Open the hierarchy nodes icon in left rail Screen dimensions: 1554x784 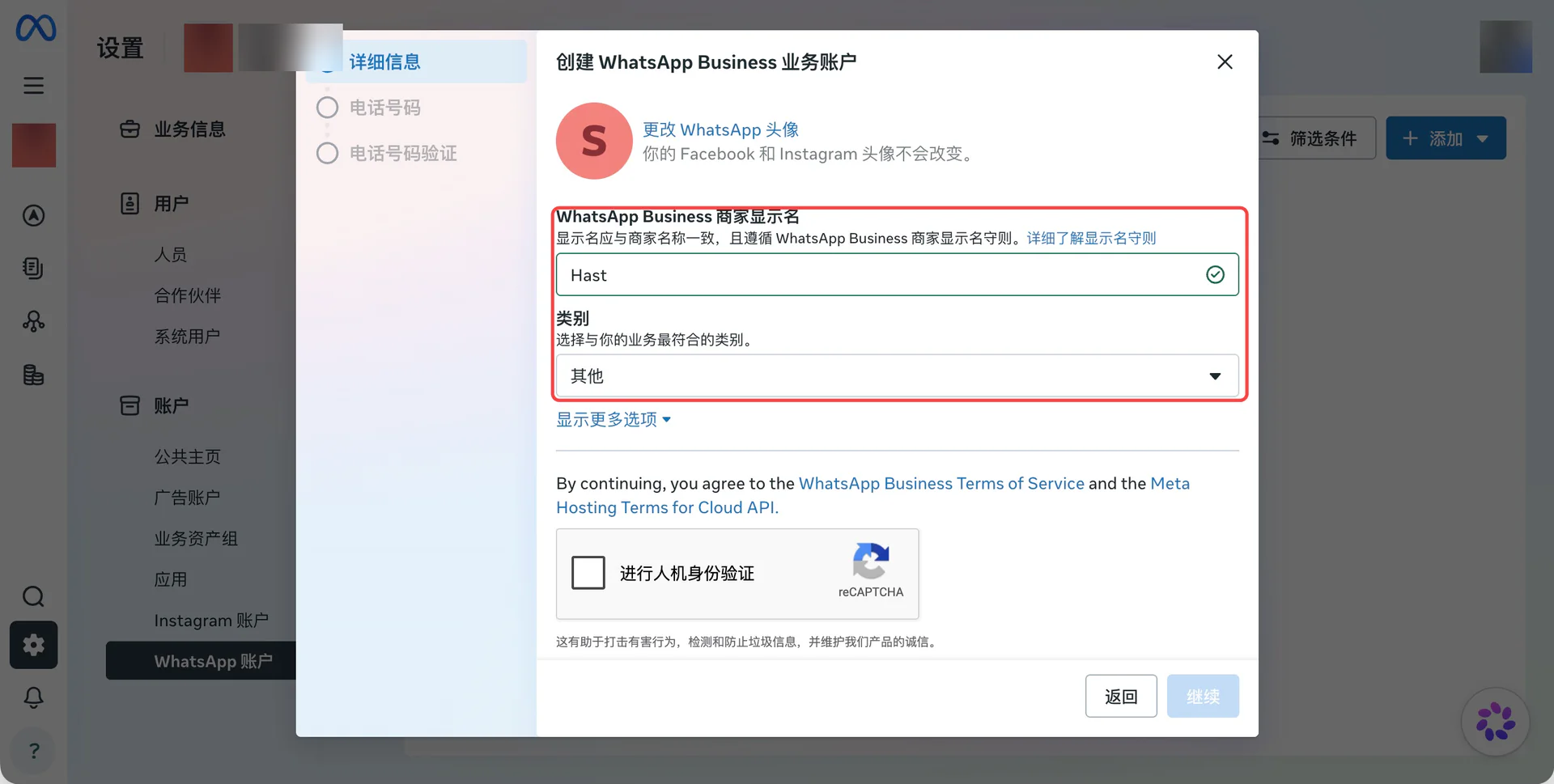tap(33, 321)
